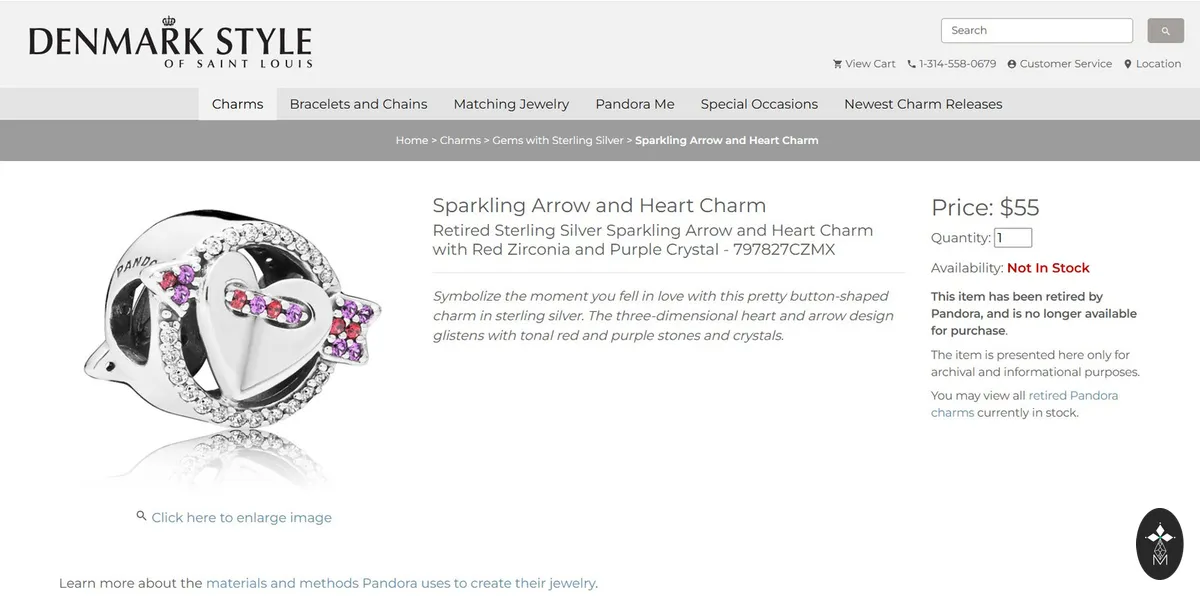
Task: Click the Denmark Style logo
Action: click(x=170, y=44)
